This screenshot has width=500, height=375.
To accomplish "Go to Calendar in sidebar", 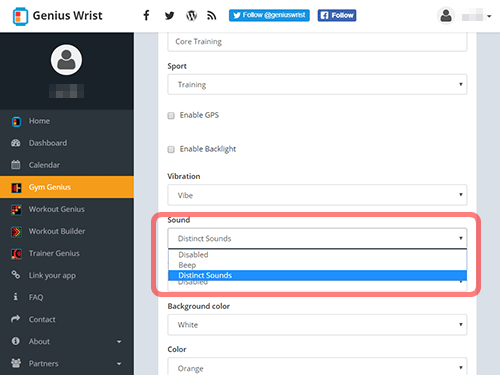I will pos(67,165).
